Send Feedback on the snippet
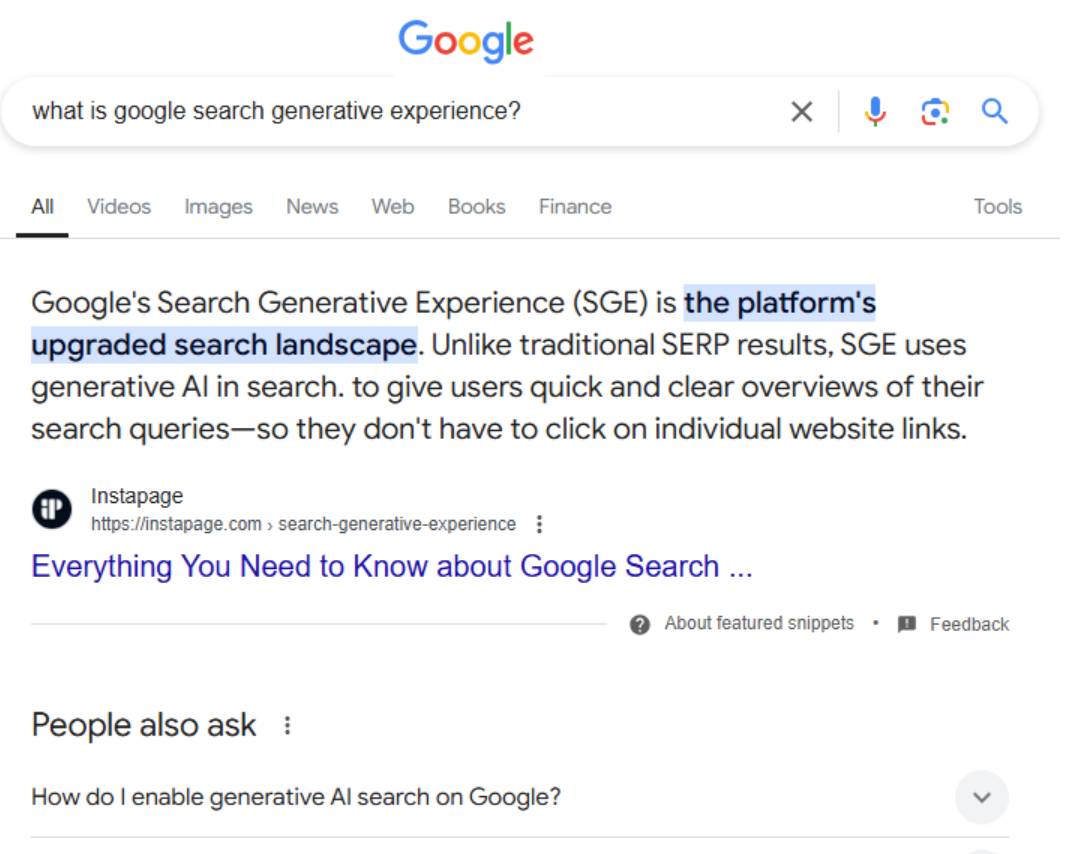Image resolution: width=1065 pixels, height=854 pixels. pos(969,624)
